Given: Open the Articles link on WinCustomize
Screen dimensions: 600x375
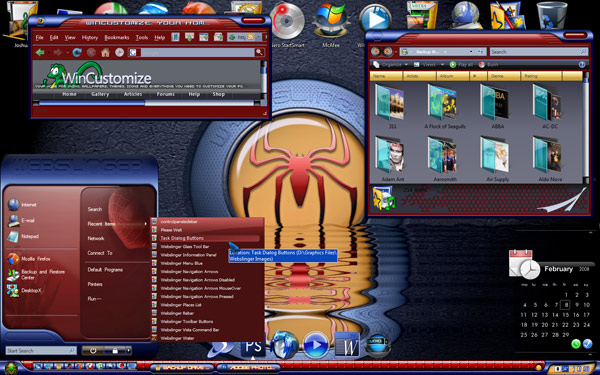Looking at the screenshot, I should pyautogui.click(x=133, y=94).
